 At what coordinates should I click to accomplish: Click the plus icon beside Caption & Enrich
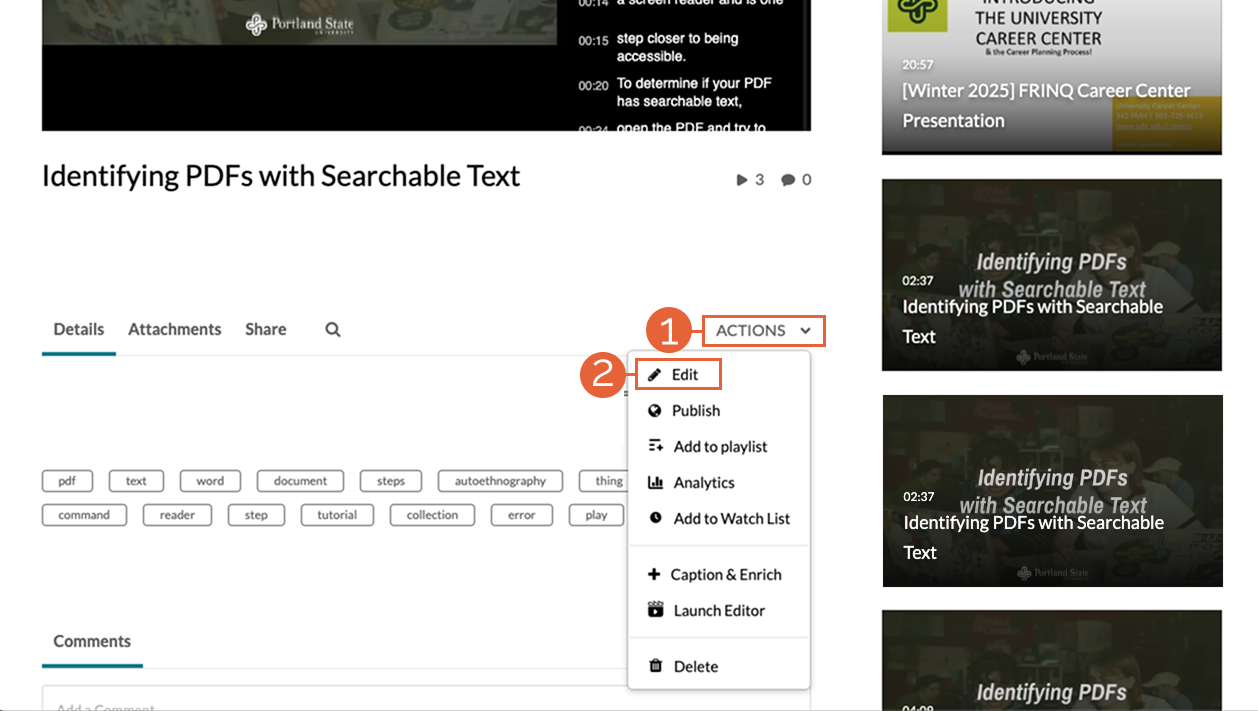(654, 574)
